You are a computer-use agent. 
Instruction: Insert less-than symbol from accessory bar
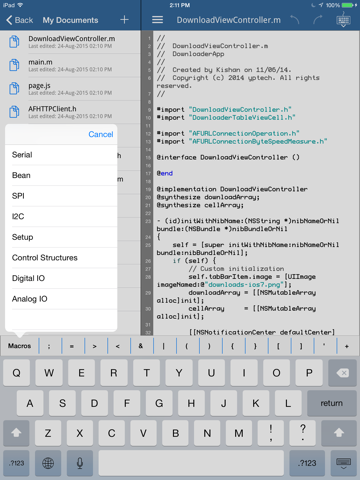[118, 346]
